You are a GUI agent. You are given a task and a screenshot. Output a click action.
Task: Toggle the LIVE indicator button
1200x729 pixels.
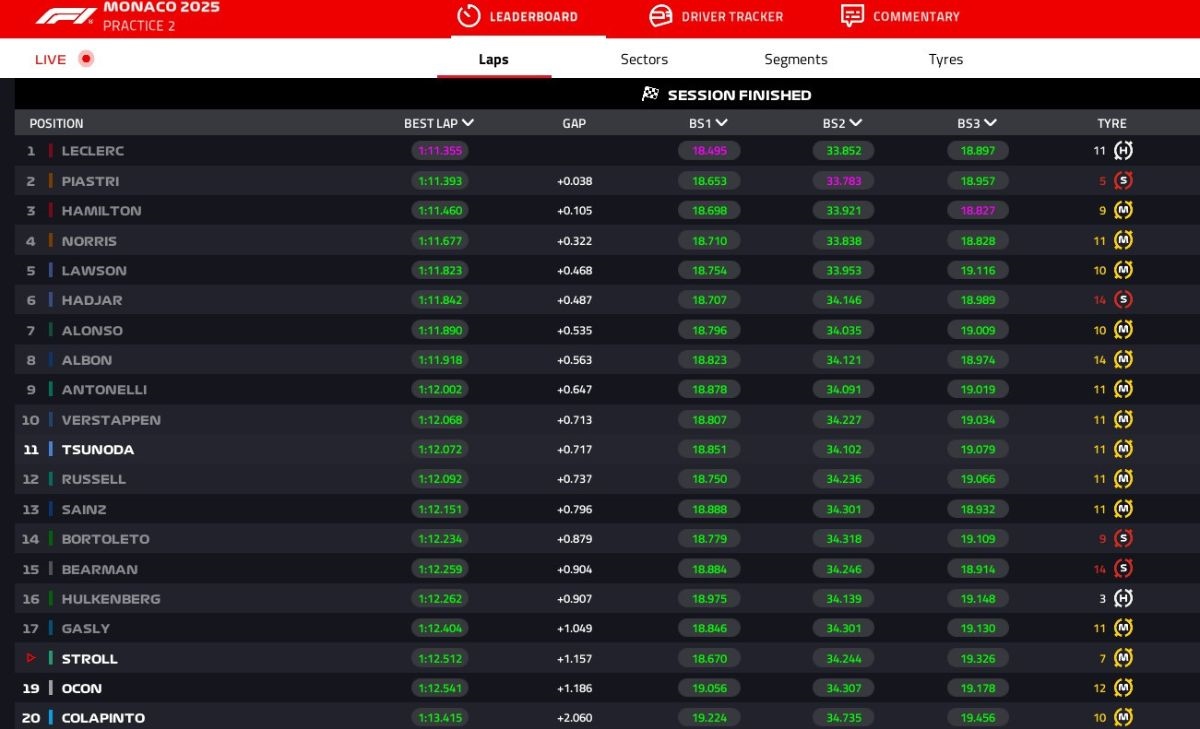coord(86,59)
